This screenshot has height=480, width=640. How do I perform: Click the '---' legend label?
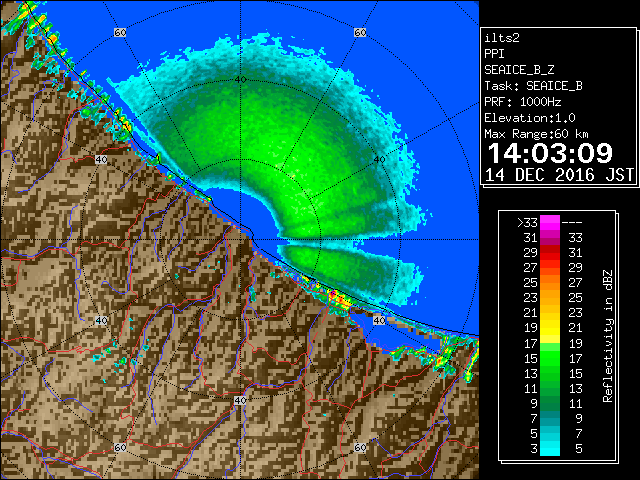572,223
